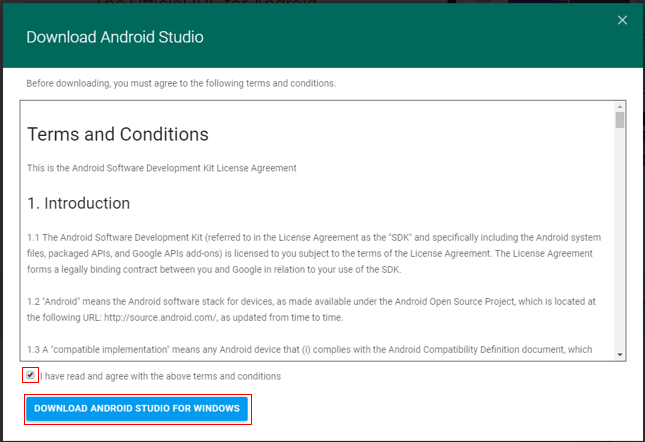Click the terms box scrollbar thumb
The width and height of the screenshot is (645, 442).
619,120
